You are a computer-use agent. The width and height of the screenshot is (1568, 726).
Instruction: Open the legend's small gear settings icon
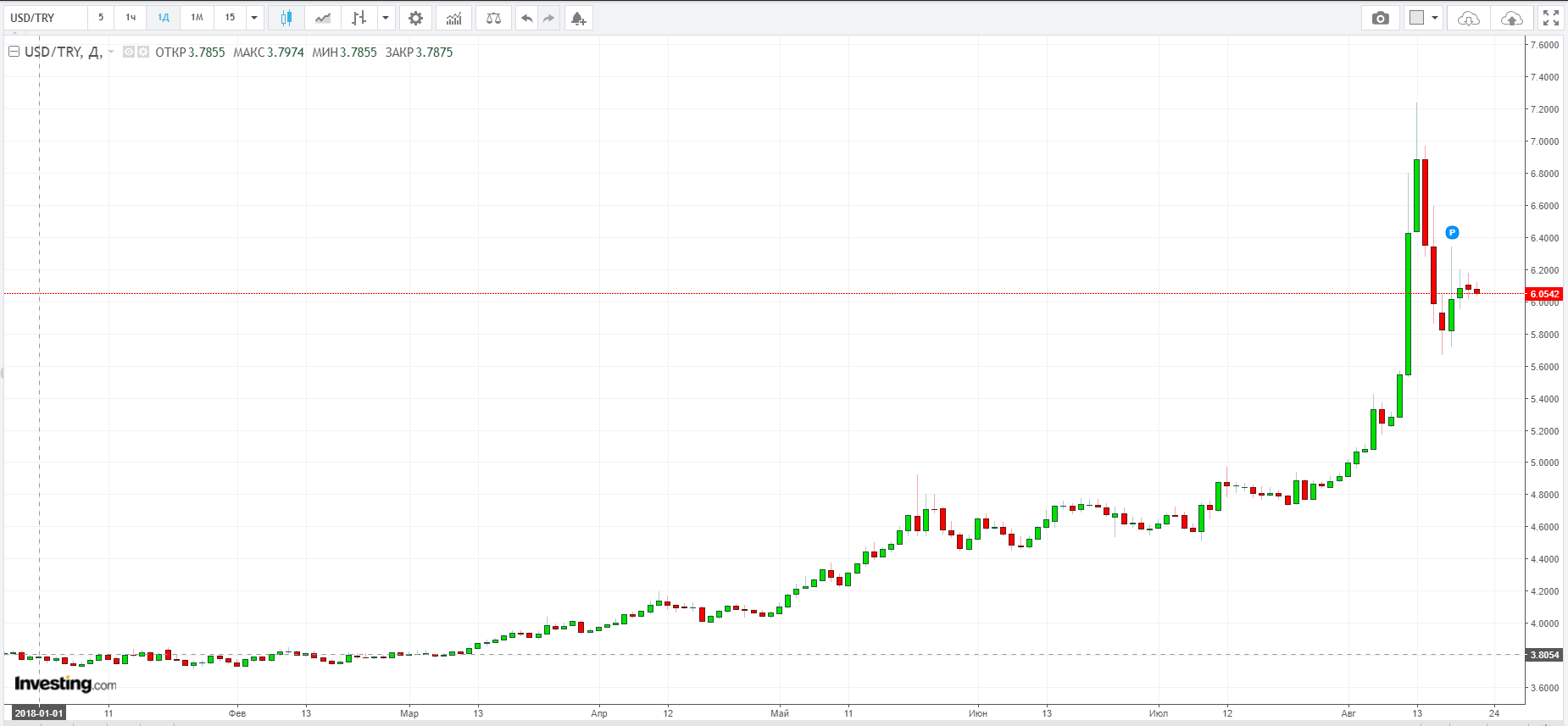tap(143, 53)
